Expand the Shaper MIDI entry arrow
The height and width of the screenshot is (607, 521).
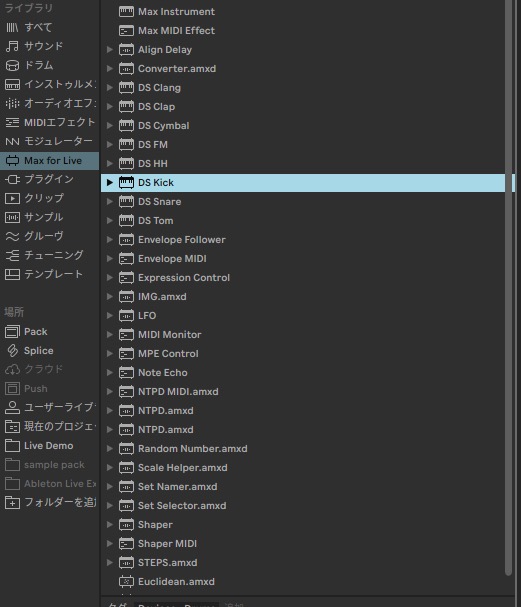(110, 544)
